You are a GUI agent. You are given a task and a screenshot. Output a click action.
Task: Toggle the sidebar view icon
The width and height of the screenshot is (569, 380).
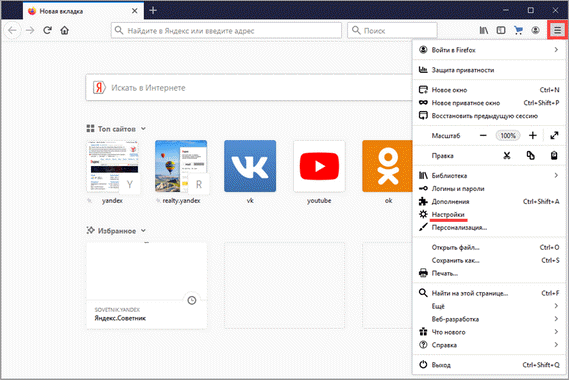(x=501, y=30)
